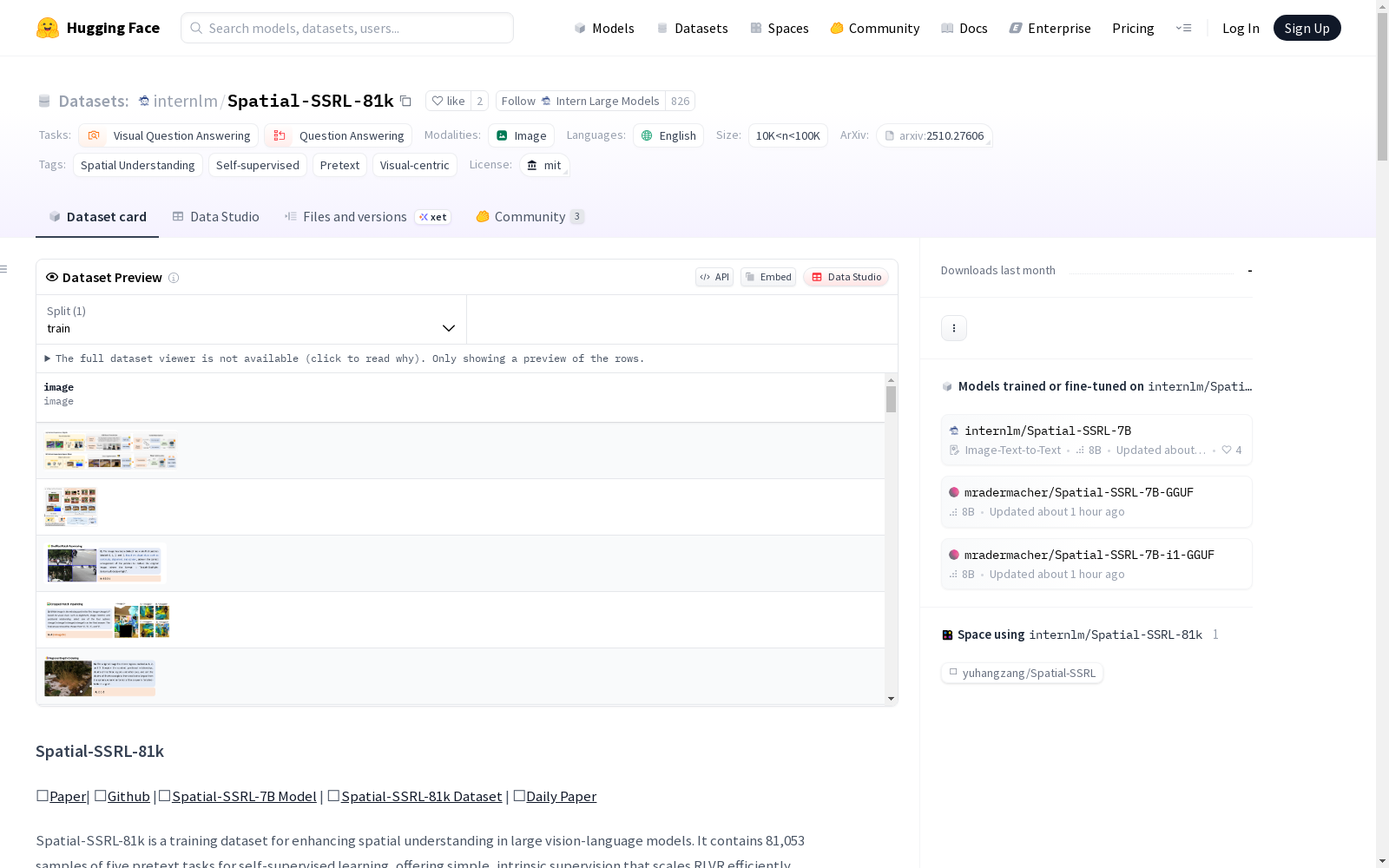The height and width of the screenshot is (868, 1389).
Task: Go to the Pricing page
Action: (1133, 28)
